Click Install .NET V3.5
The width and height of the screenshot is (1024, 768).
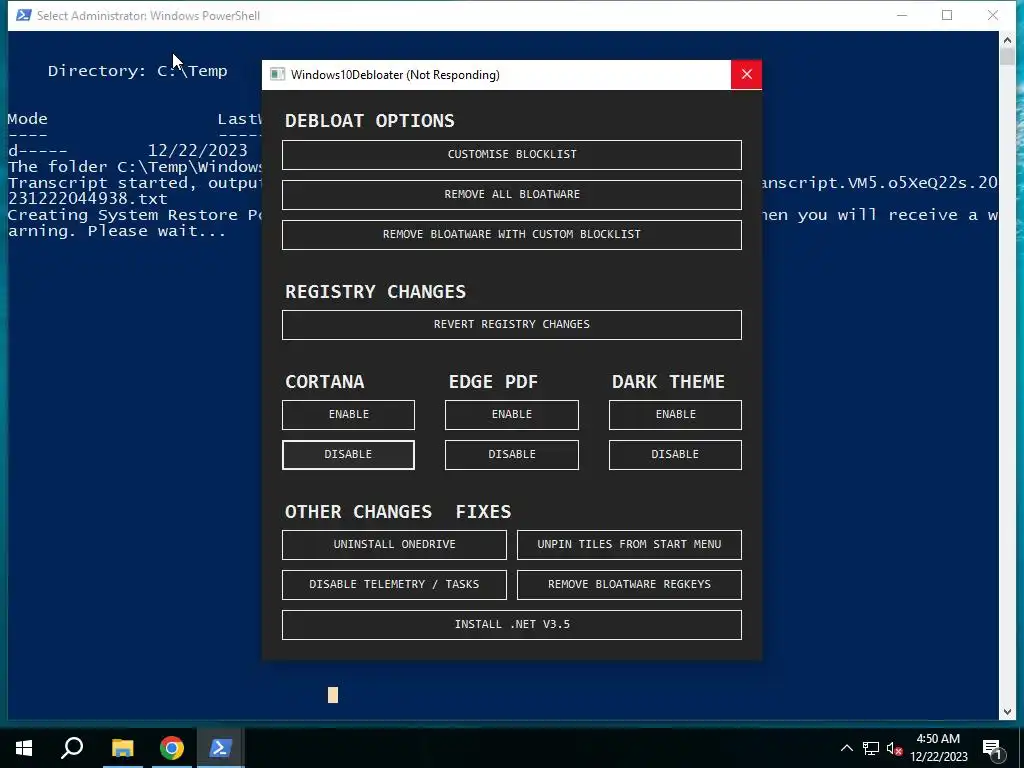[511, 625]
